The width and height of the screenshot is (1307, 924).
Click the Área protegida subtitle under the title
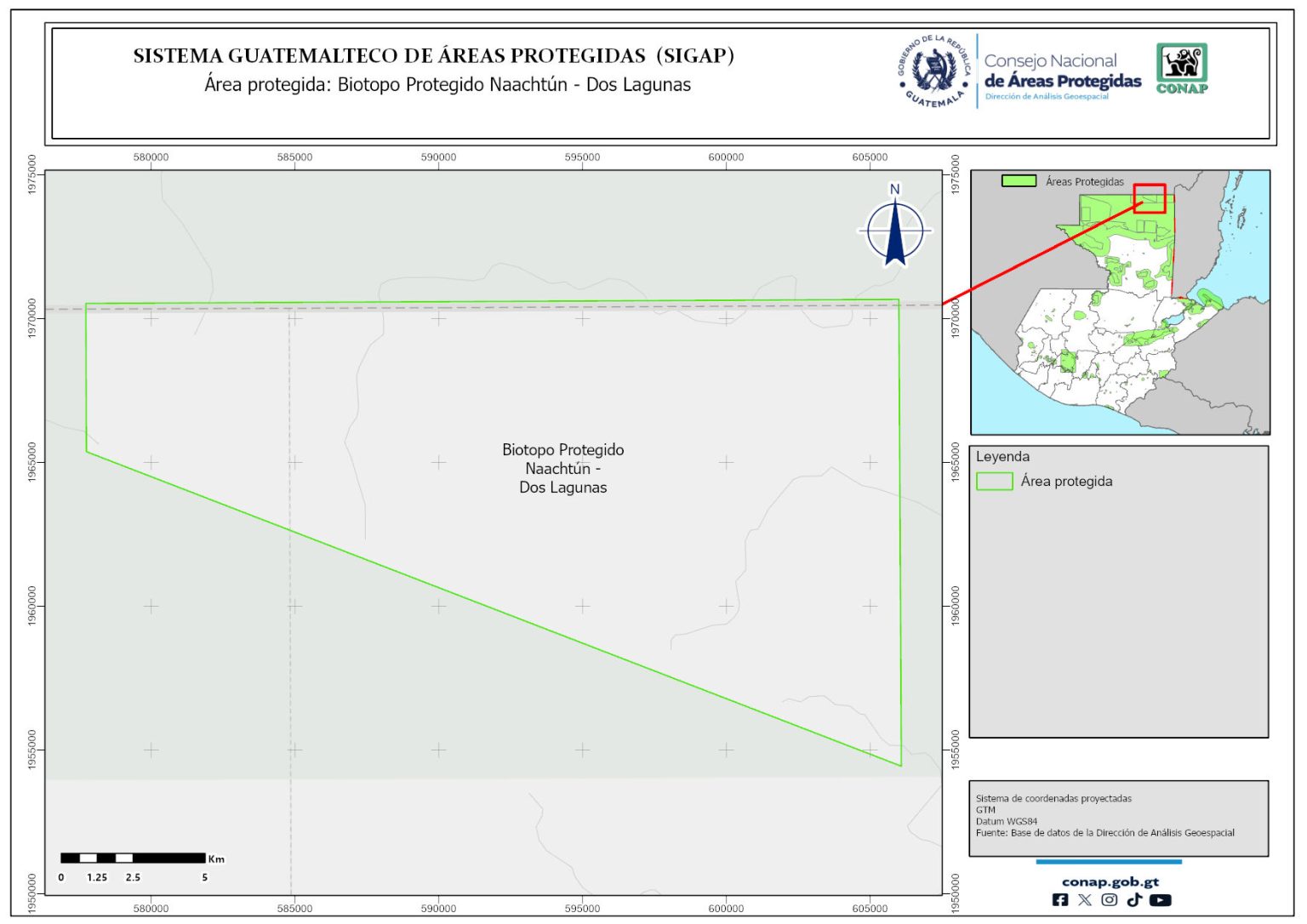[448, 85]
